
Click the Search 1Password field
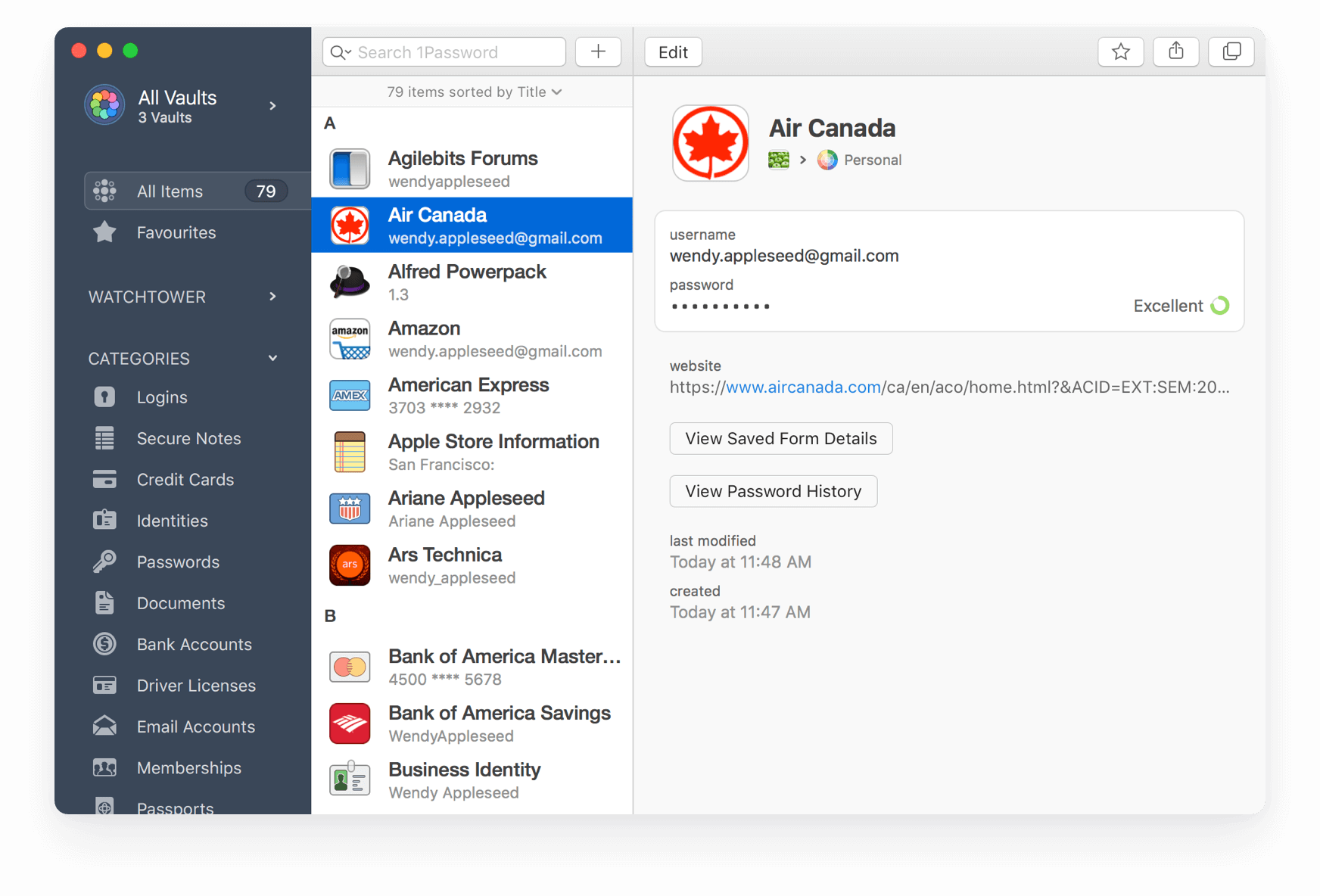point(443,51)
